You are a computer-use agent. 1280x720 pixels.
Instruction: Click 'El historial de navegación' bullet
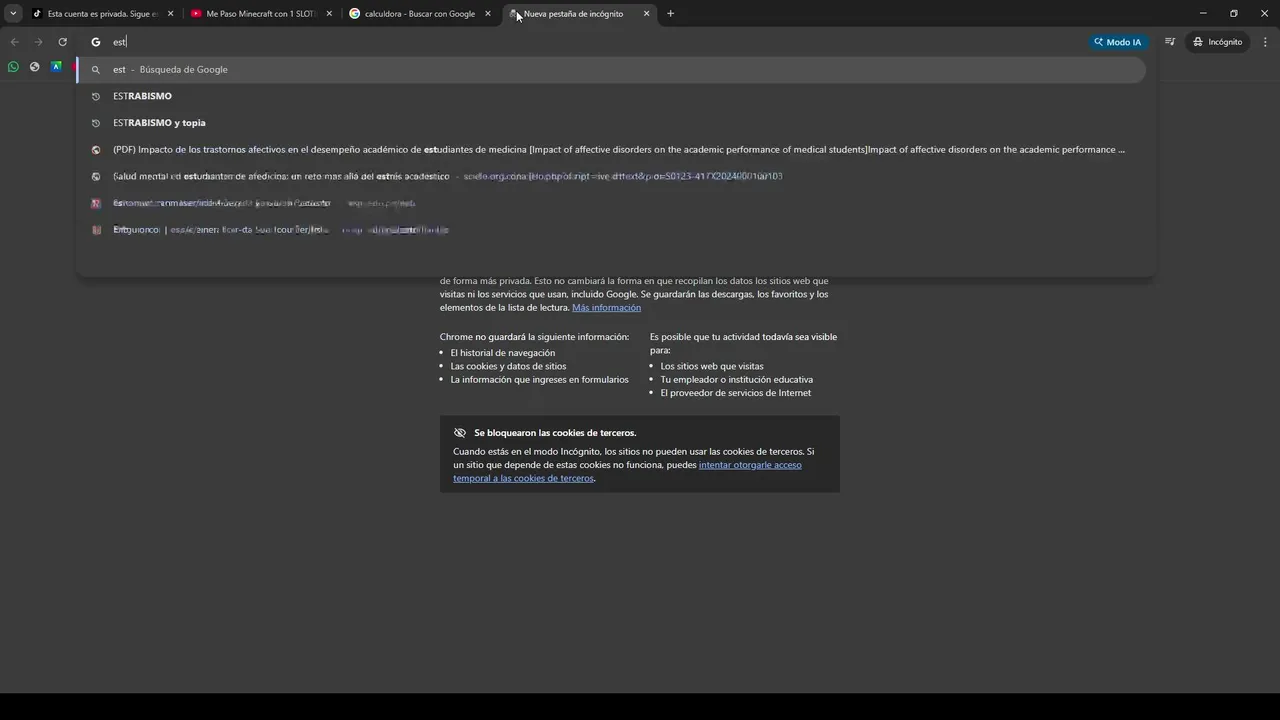click(x=502, y=353)
